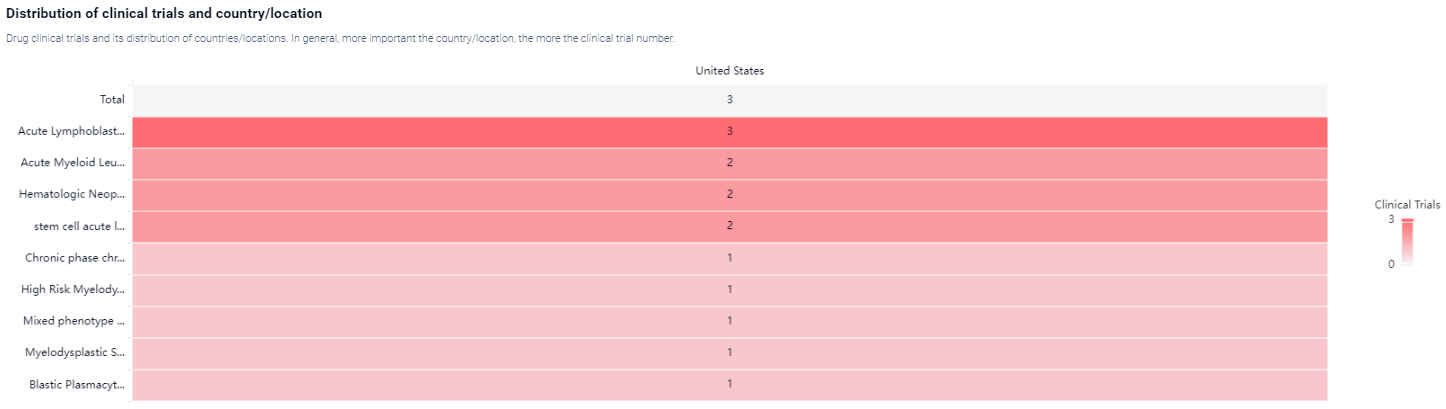Click the Clinical Trials legend gradient bar

[1407, 242]
